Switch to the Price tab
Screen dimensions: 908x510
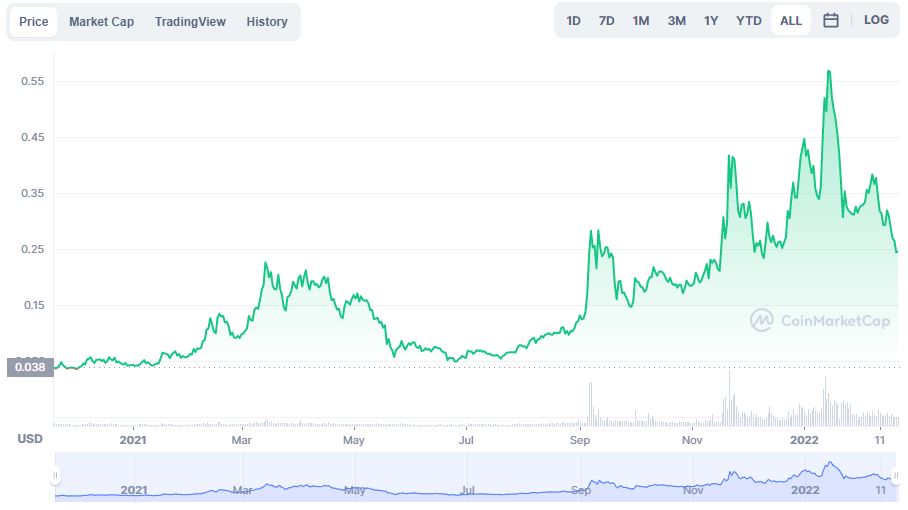pyautogui.click(x=34, y=21)
